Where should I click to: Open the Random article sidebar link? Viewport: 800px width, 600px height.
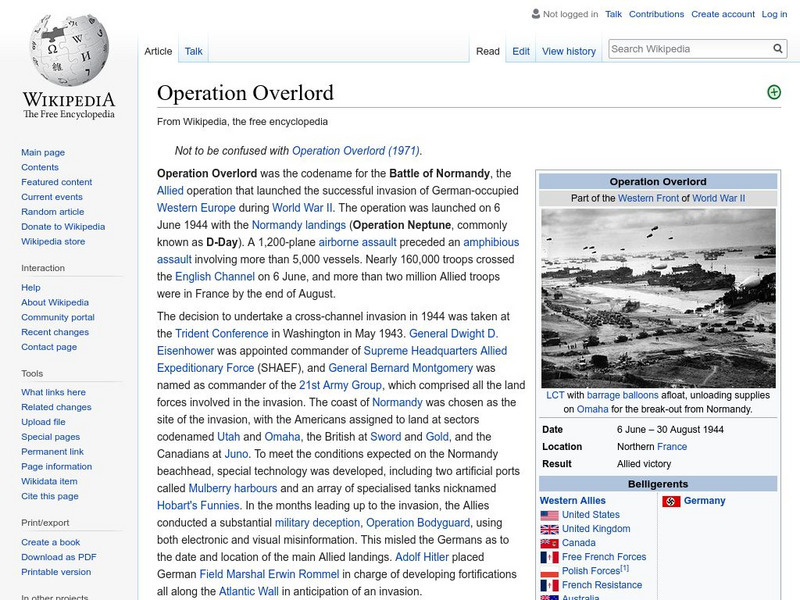click(52, 212)
